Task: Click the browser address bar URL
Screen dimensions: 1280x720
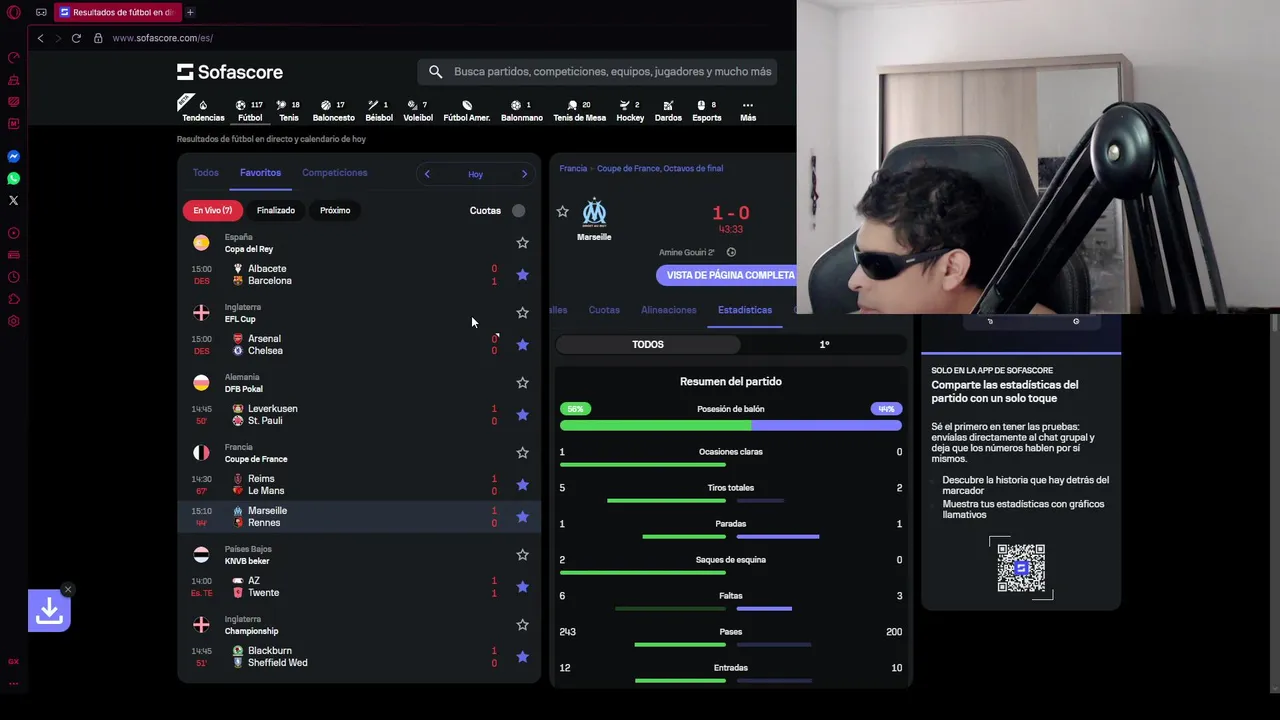Action: click(163, 38)
